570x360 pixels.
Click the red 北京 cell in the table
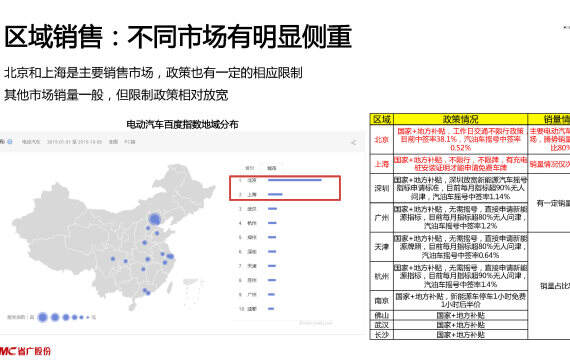tap(382, 139)
